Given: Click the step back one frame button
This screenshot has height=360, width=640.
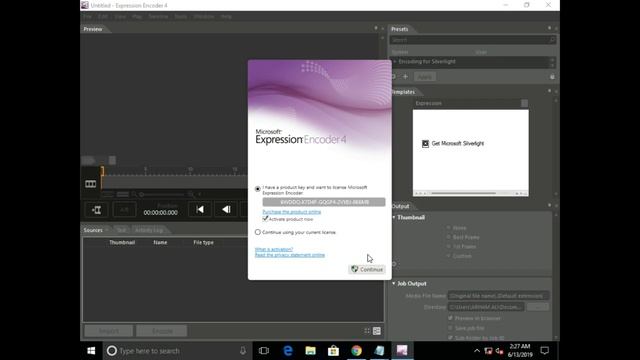Looking at the screenshot, I should [226, 209].
